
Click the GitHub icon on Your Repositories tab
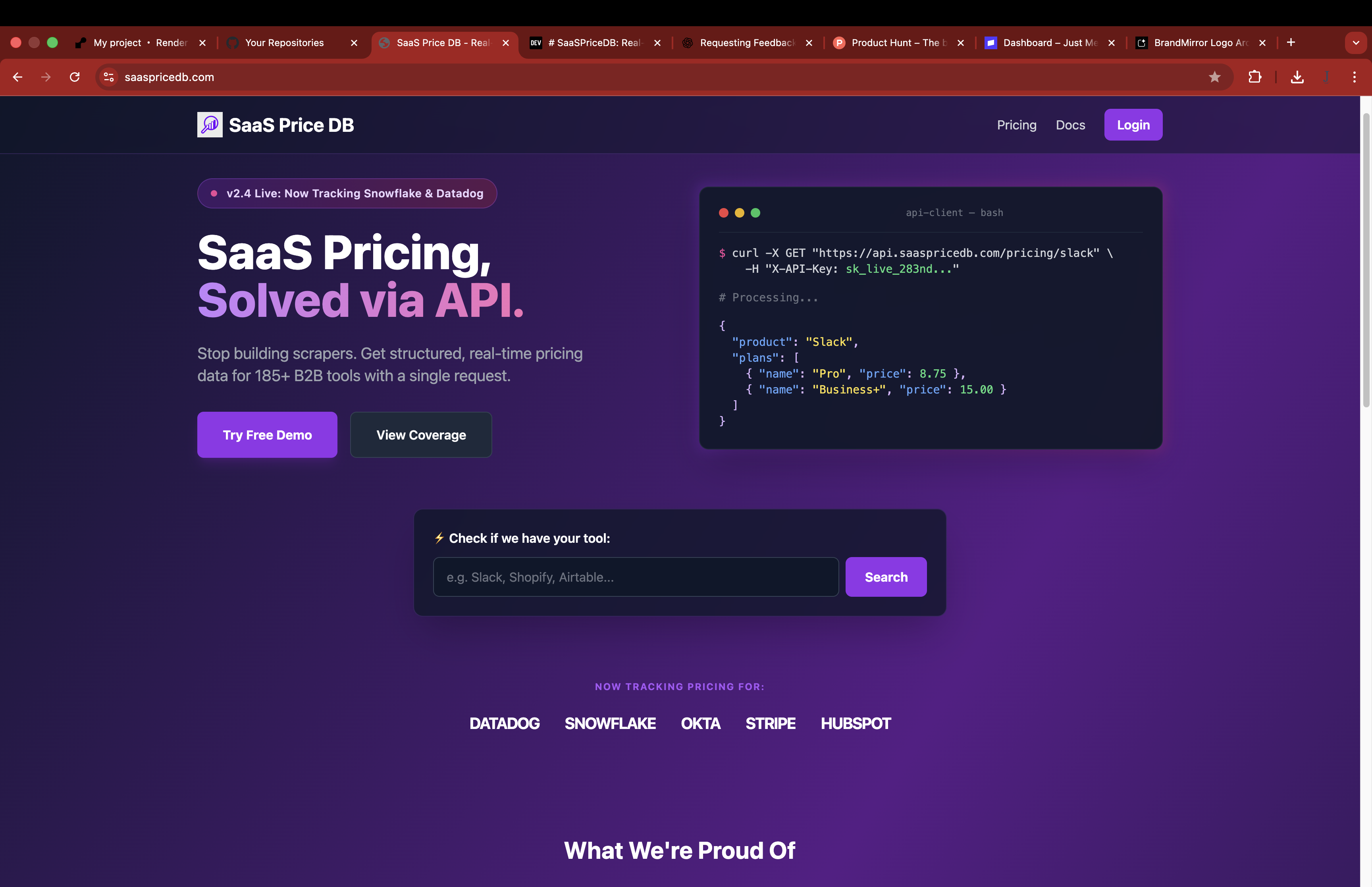(x=232, y=42)
